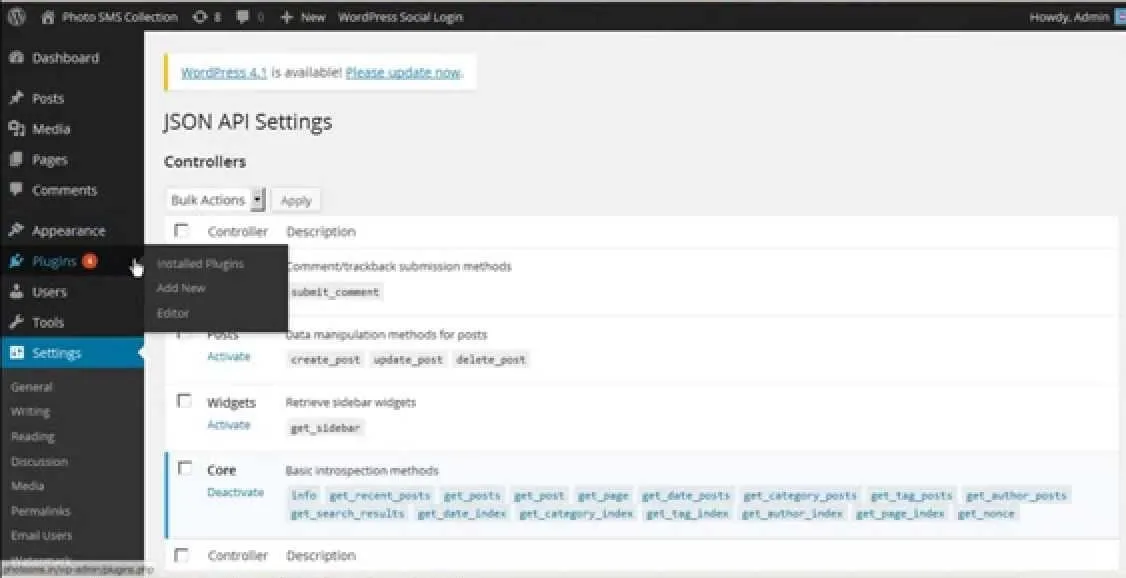Viewport: 1126px width, 578px height.
Task: Open the Bulk Actions dropdown
Action: click(215, 200)
